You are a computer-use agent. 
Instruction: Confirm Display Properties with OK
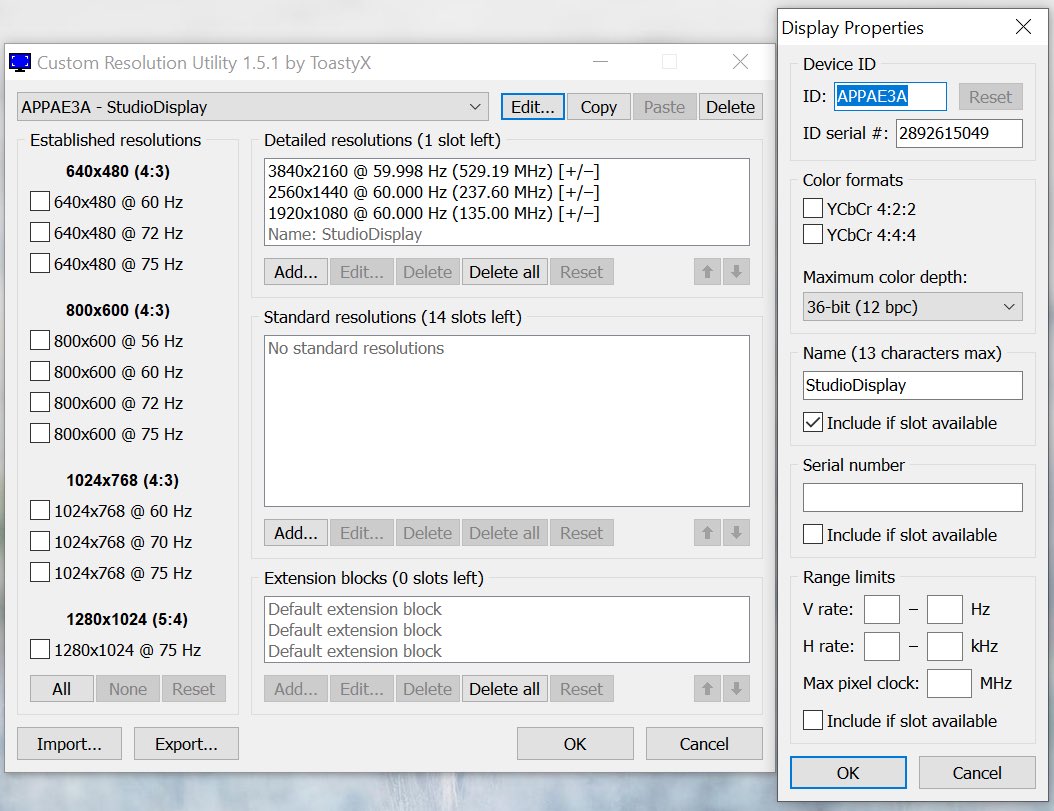tap(848, 773)
